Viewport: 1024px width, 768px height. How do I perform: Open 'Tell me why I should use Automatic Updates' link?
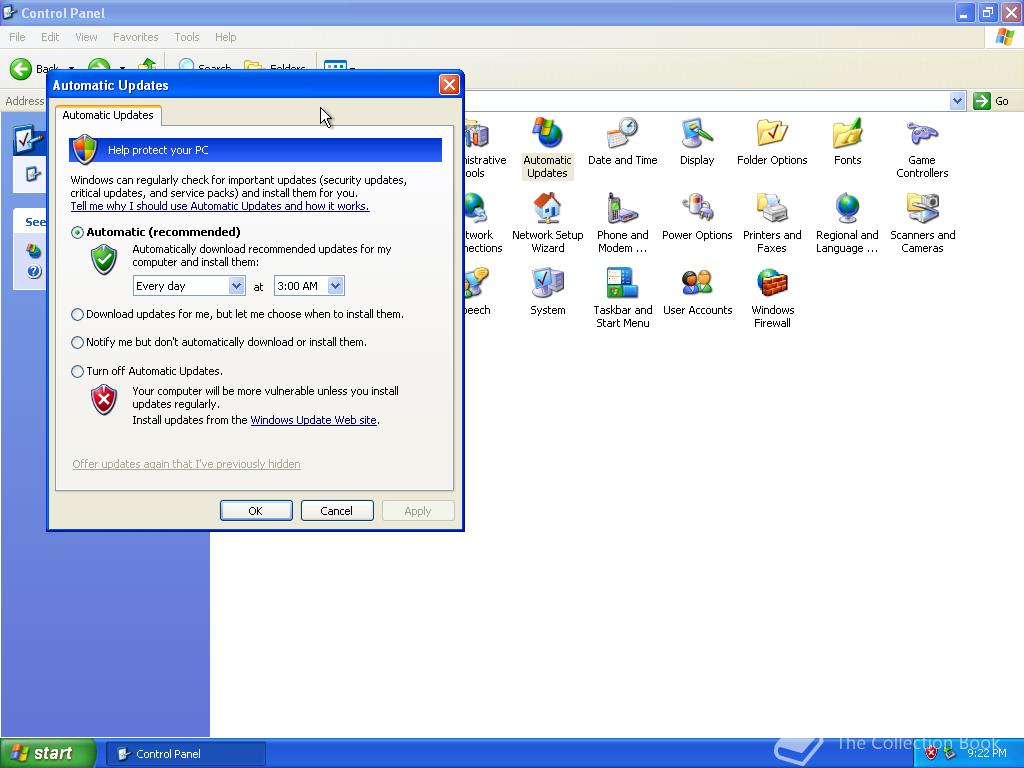[x=220, y=206]
